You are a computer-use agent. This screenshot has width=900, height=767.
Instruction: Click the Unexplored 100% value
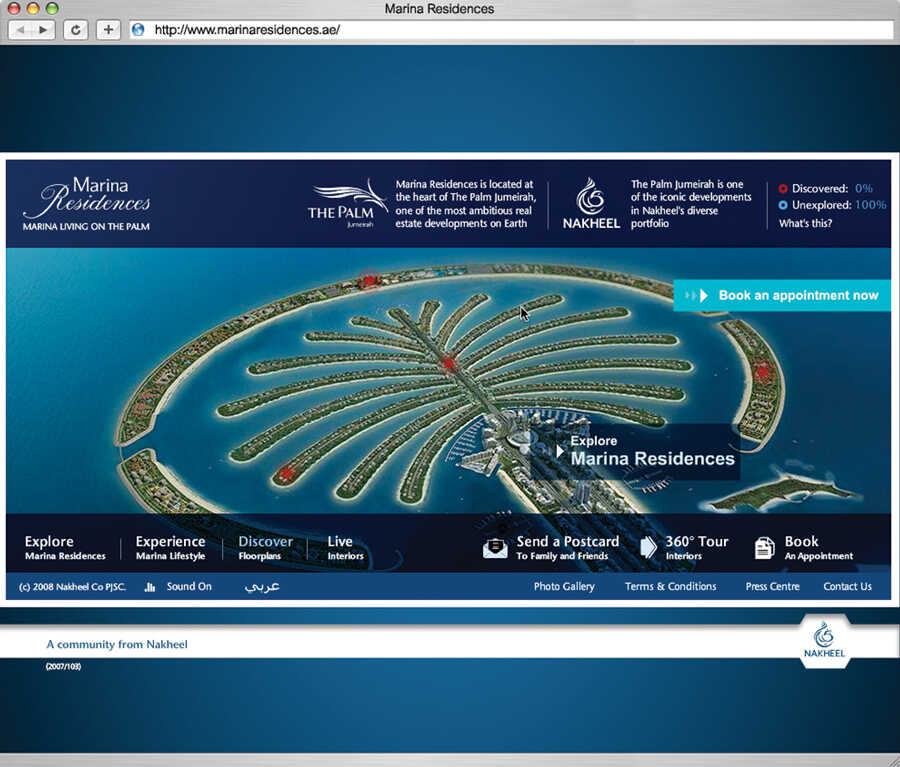coord(870,205)
